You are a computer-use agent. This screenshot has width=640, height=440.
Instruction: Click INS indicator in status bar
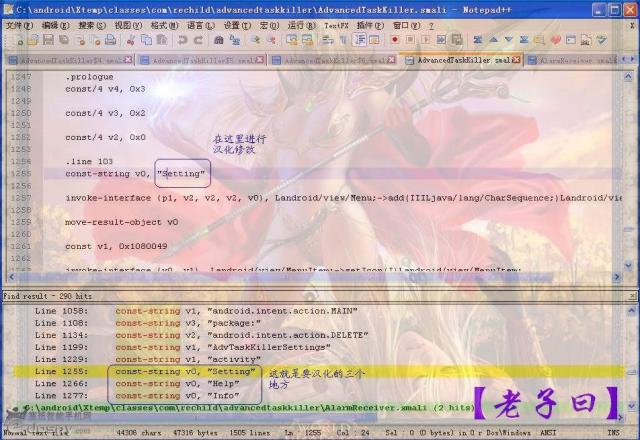click(613, 432)
